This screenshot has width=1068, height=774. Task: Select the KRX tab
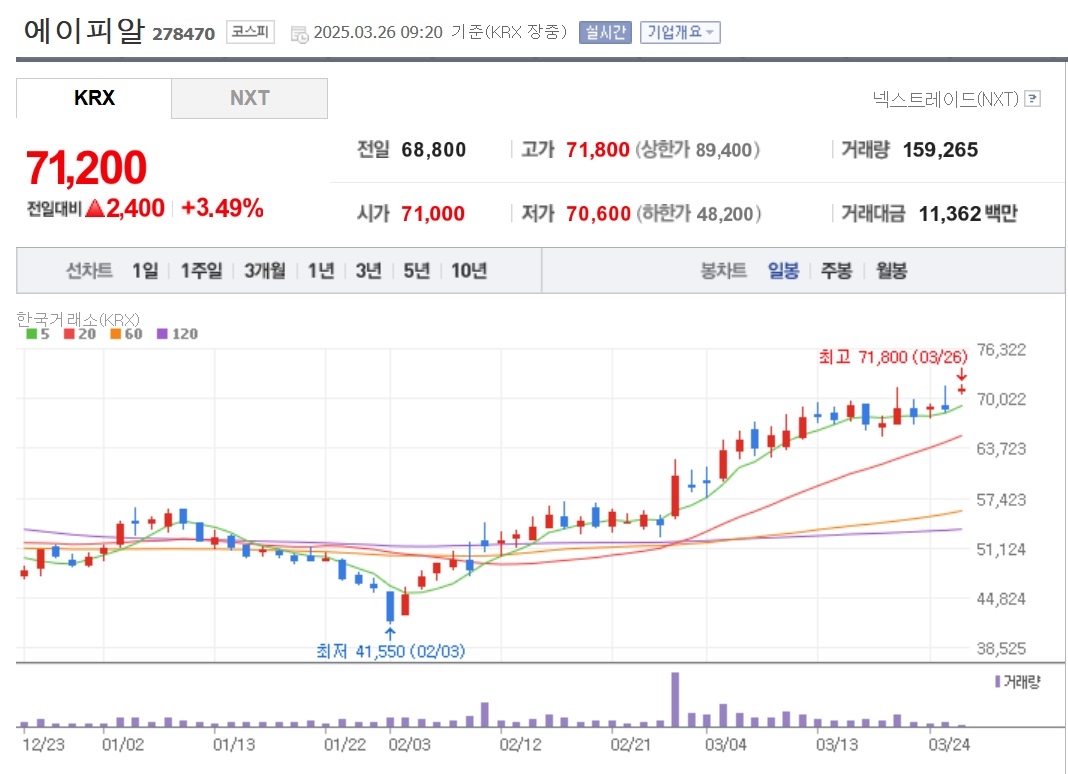94,98
